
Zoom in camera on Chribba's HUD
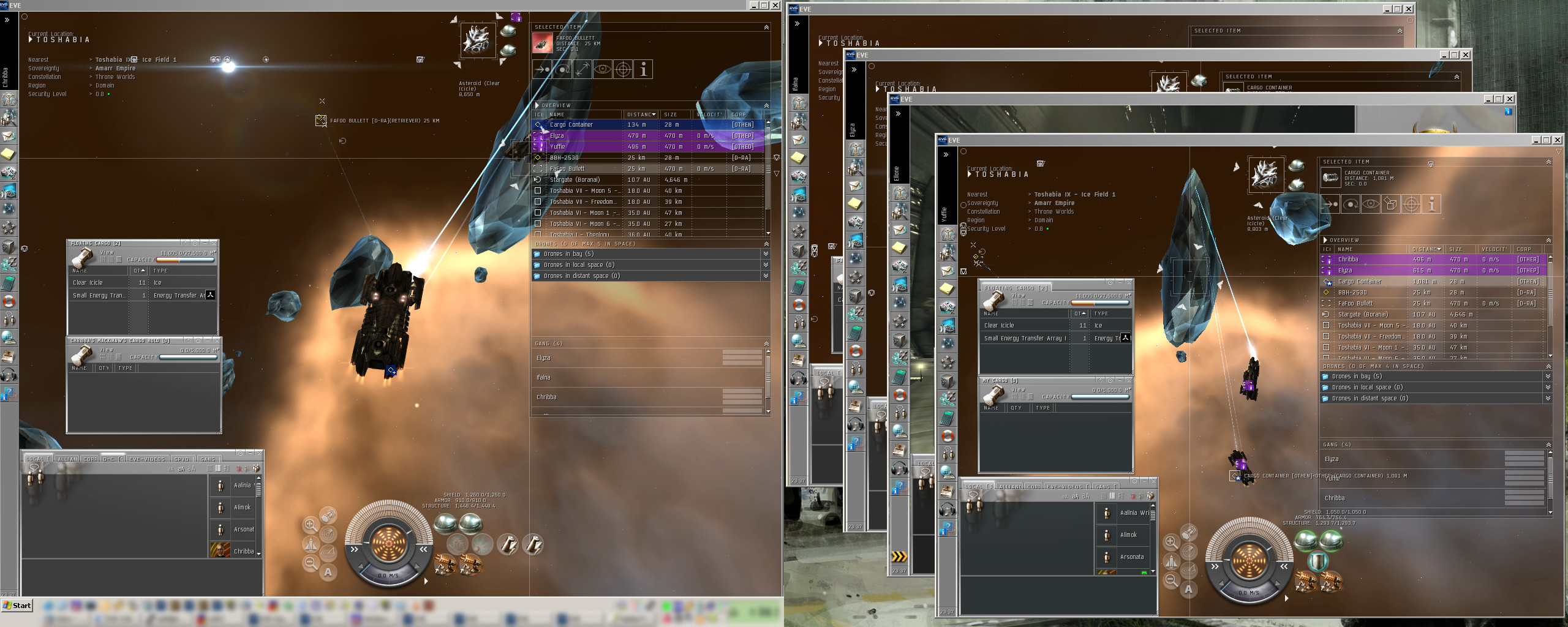311,525
